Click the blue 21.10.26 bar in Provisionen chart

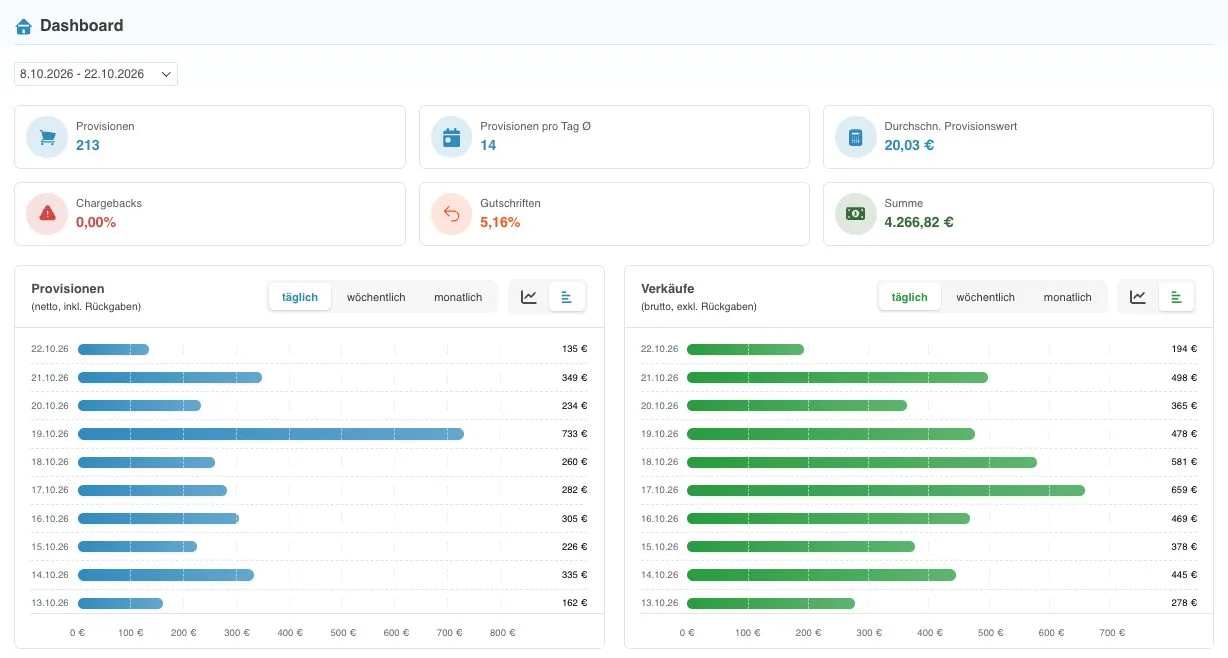click(x=170, y=377)
